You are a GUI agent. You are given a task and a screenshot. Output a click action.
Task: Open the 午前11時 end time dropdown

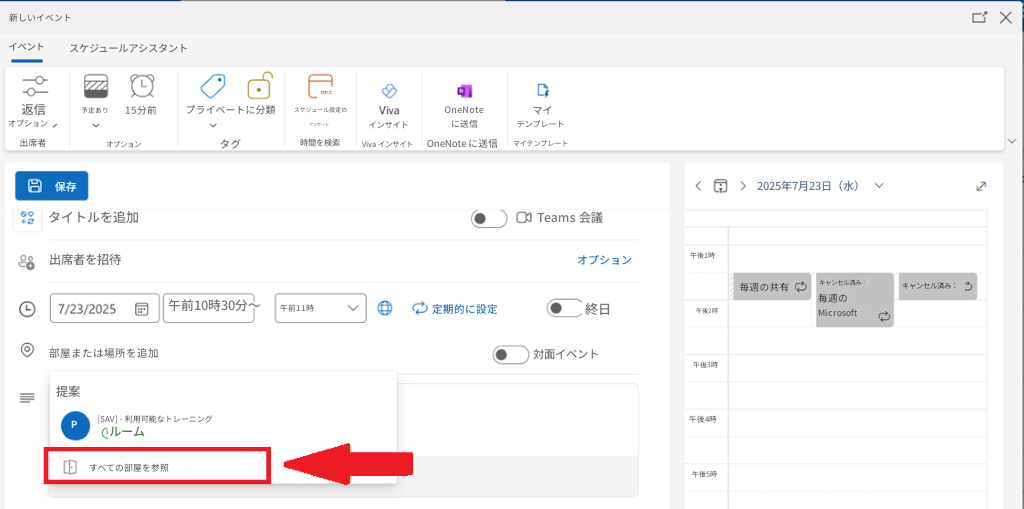321,307
